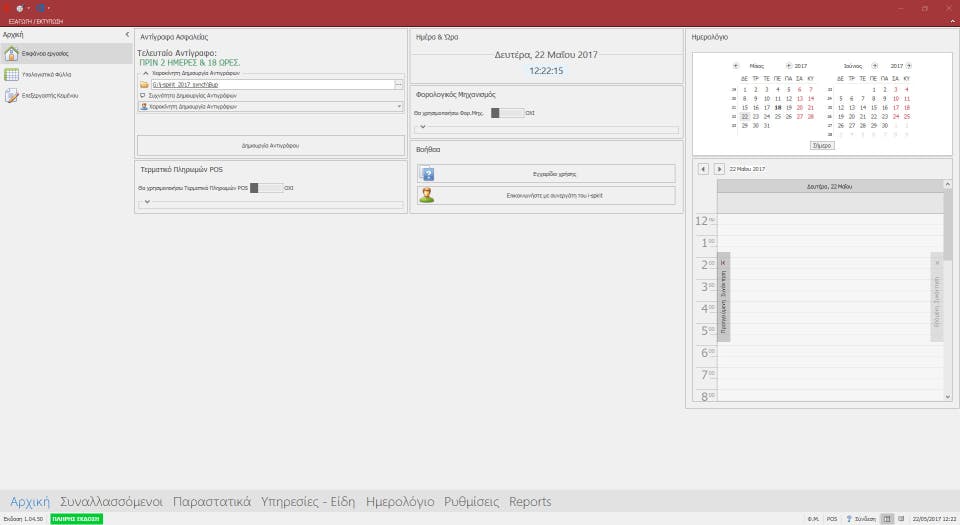The image size is (960, 525).
Task: Expand the POS terminal options chevron
Action: pos(147,201)
